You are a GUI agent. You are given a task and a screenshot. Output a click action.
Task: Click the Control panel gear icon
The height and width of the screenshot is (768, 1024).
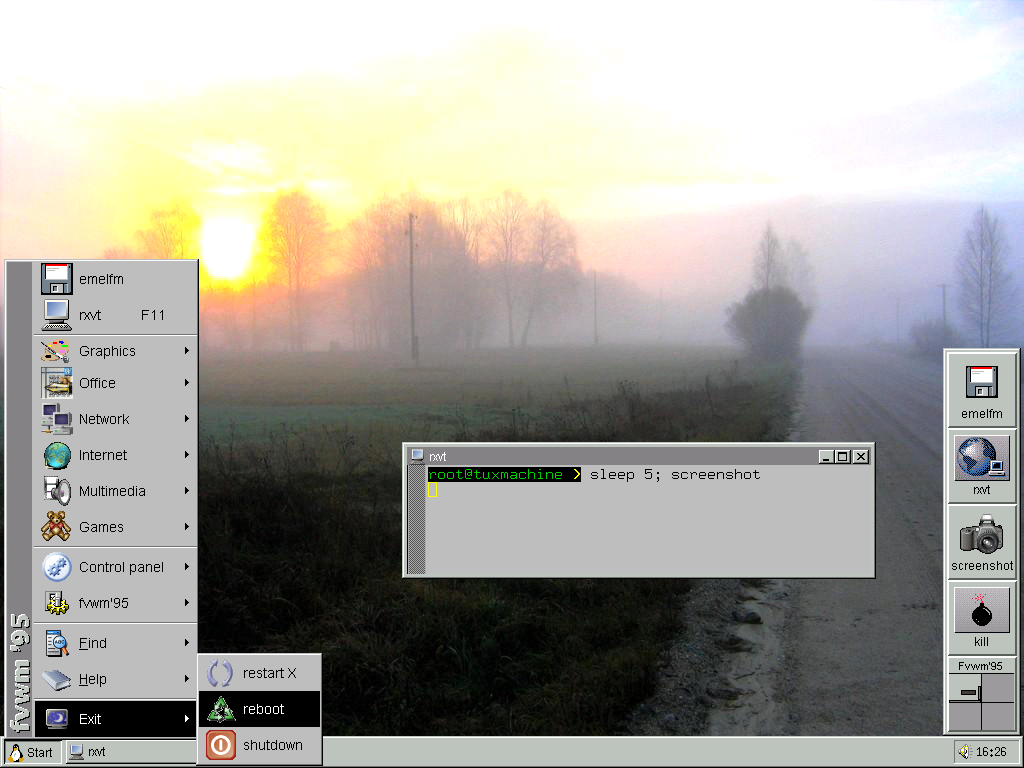(56, 567)
